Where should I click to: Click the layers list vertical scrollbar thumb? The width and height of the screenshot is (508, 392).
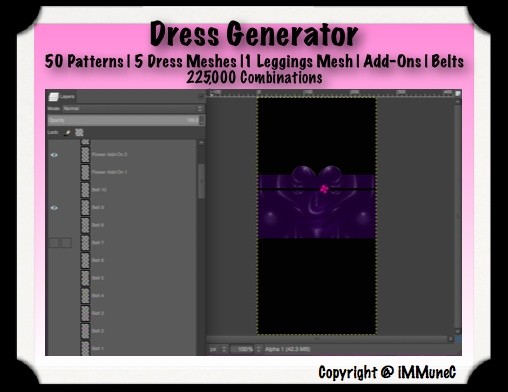point(201,181)
